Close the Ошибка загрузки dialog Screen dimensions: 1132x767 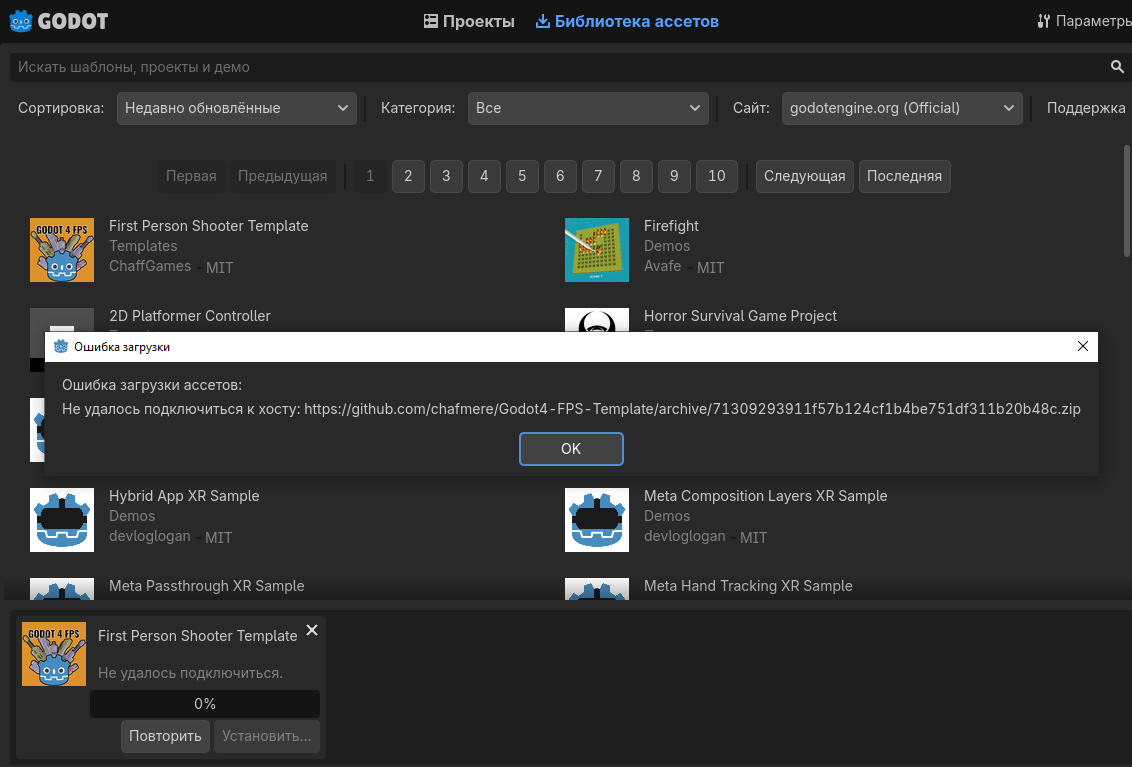[x=1082, y=347]
